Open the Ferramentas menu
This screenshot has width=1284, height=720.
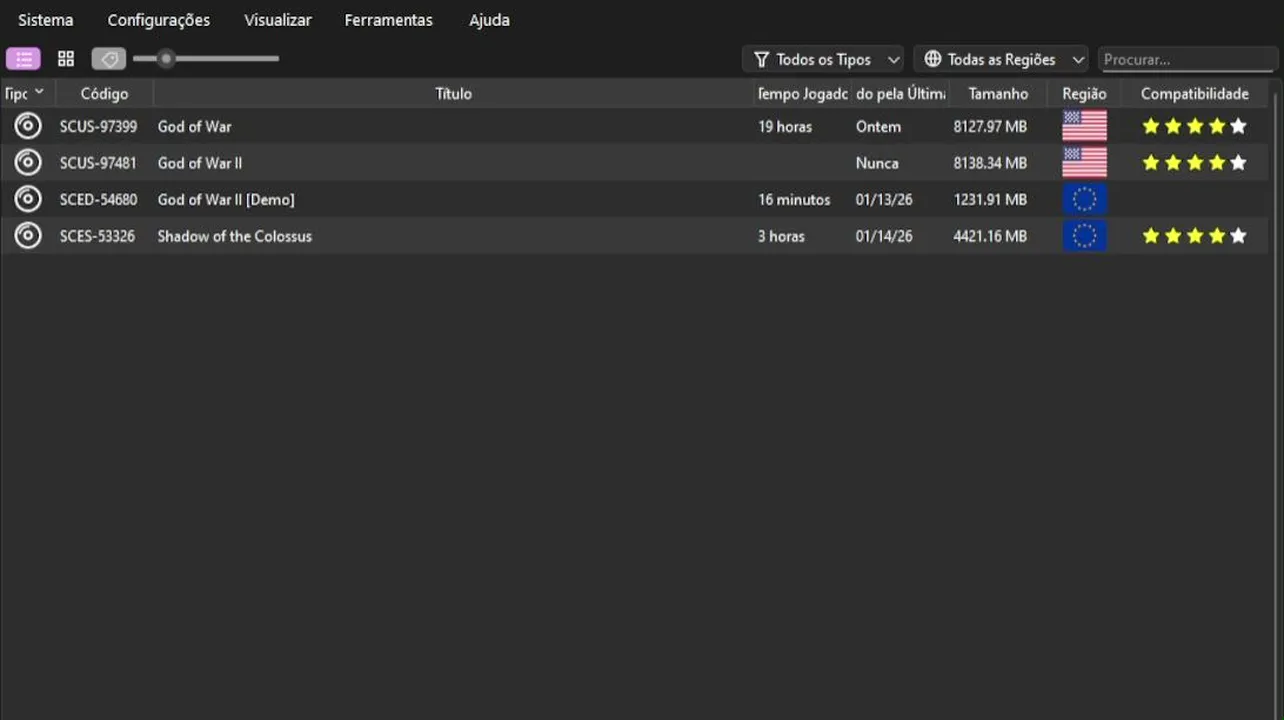click(x=389, y=20)
